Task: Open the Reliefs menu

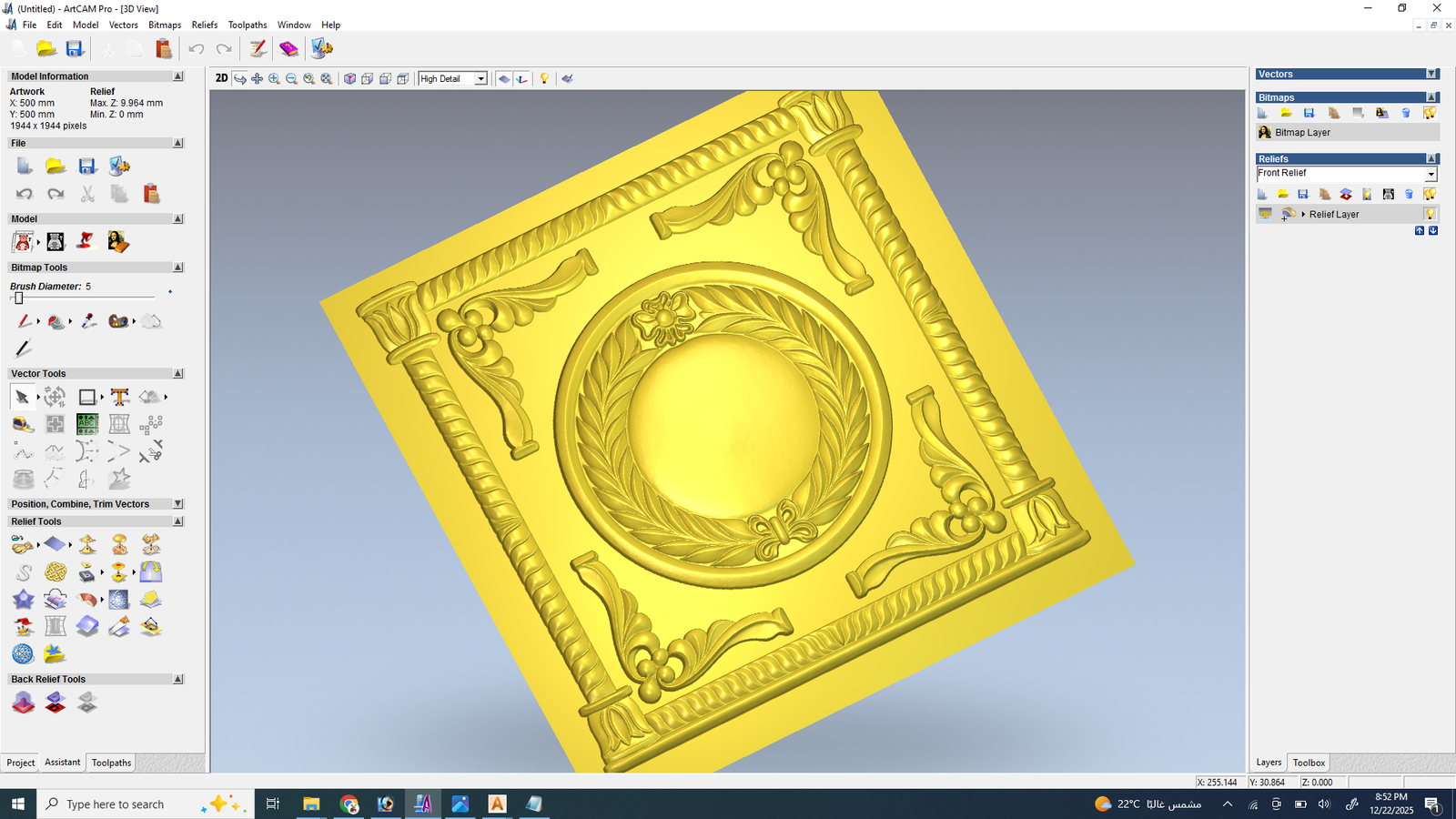Action: (x=204, y=25)
